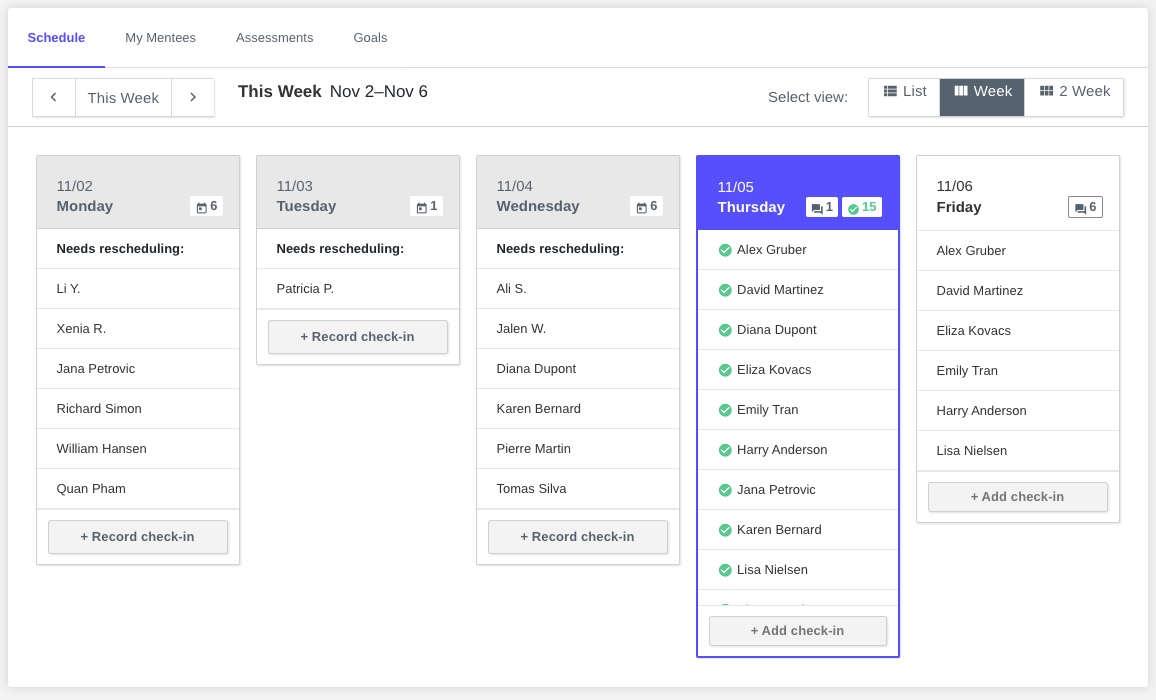This screenshot has width=1156, height=700.
Task: Click Record check-in under Tuesday
Action: [358, 337]
